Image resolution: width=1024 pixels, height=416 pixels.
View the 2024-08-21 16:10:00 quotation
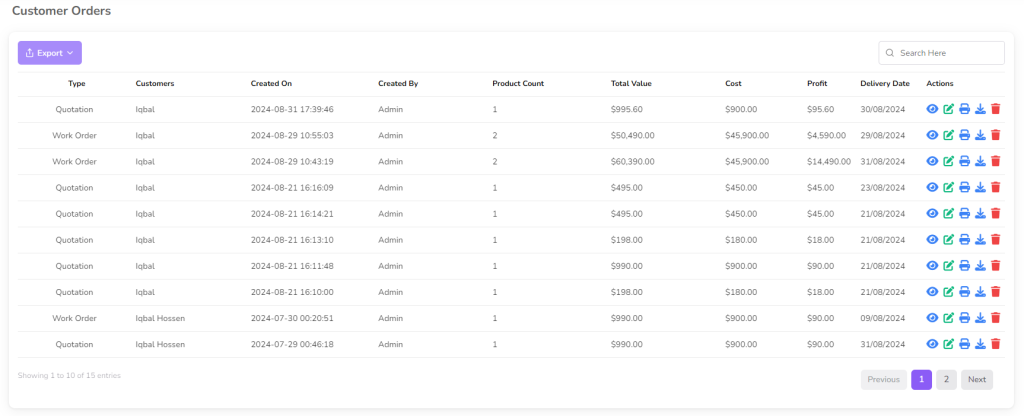(932, 292)
